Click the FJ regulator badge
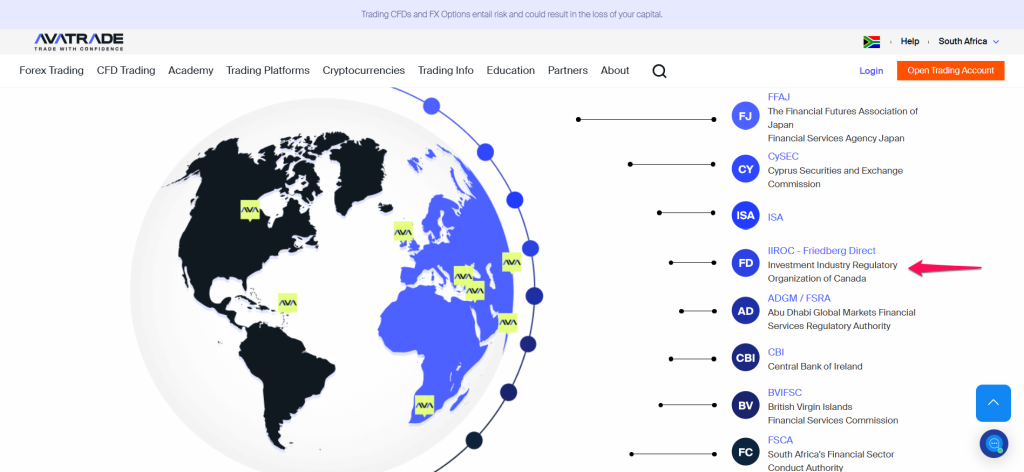This screenshot has height=472, width=1024. [x=745, y=116]
